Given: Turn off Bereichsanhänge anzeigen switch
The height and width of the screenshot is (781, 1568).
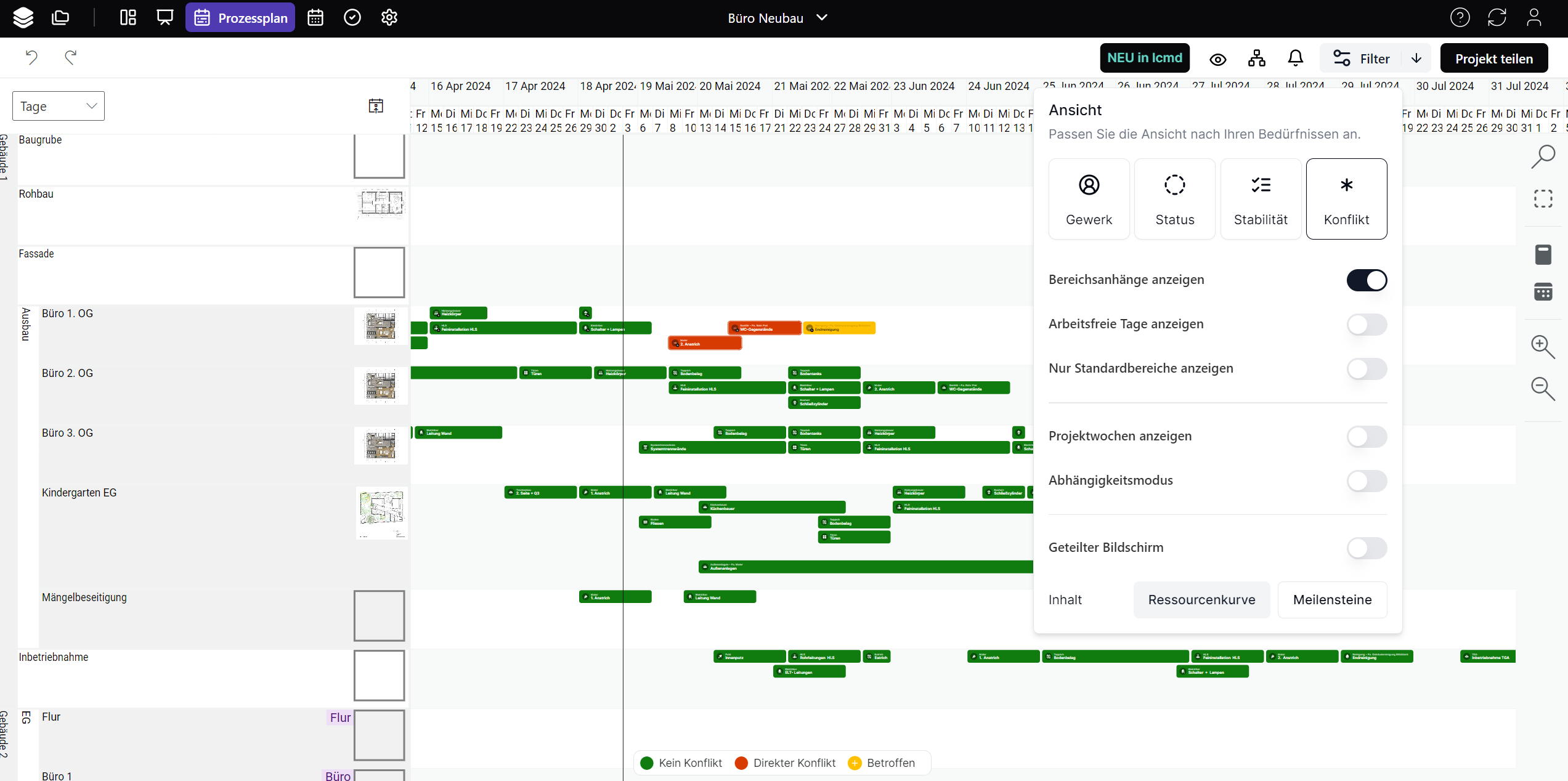Looking at the screenshot, I should pos(1366,280).
